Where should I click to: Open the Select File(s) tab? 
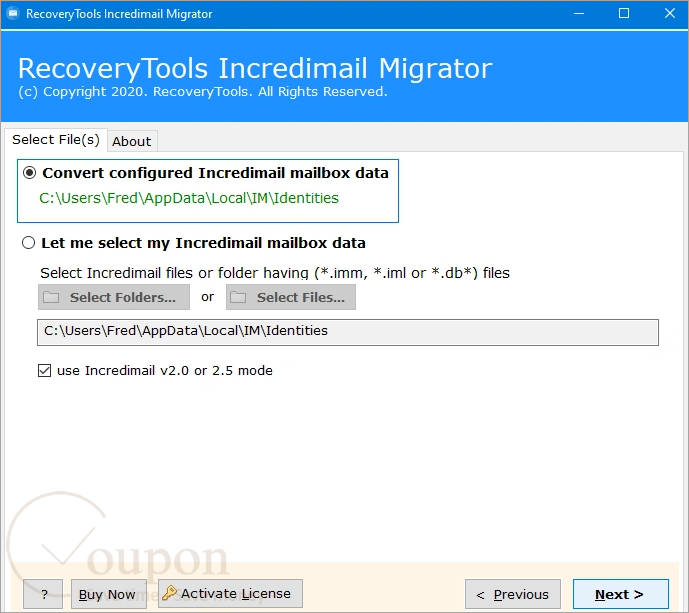pos(56,140)
